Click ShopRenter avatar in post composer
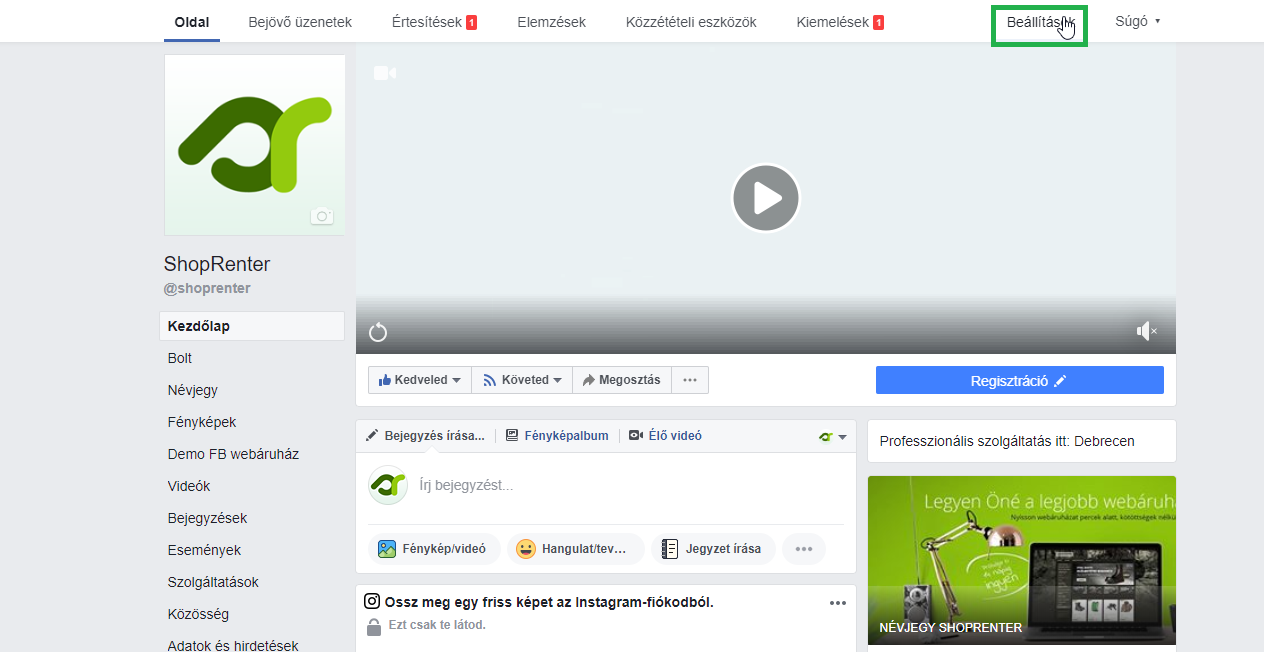Image resolution: width=1264 pixels, height=652 pixels. [x=388, y=485]
